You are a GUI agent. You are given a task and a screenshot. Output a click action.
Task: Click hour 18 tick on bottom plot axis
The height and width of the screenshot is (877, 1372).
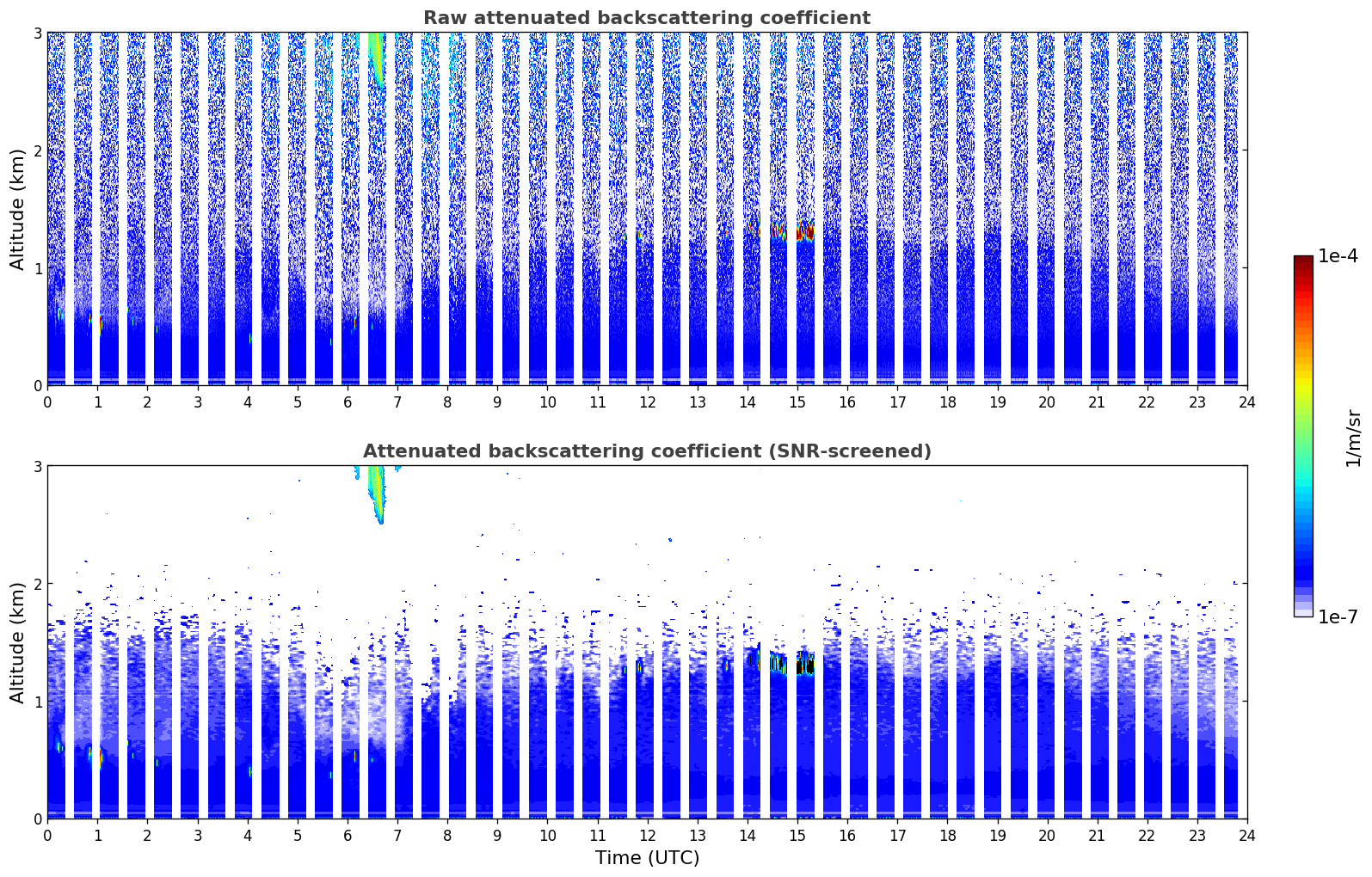947,836
